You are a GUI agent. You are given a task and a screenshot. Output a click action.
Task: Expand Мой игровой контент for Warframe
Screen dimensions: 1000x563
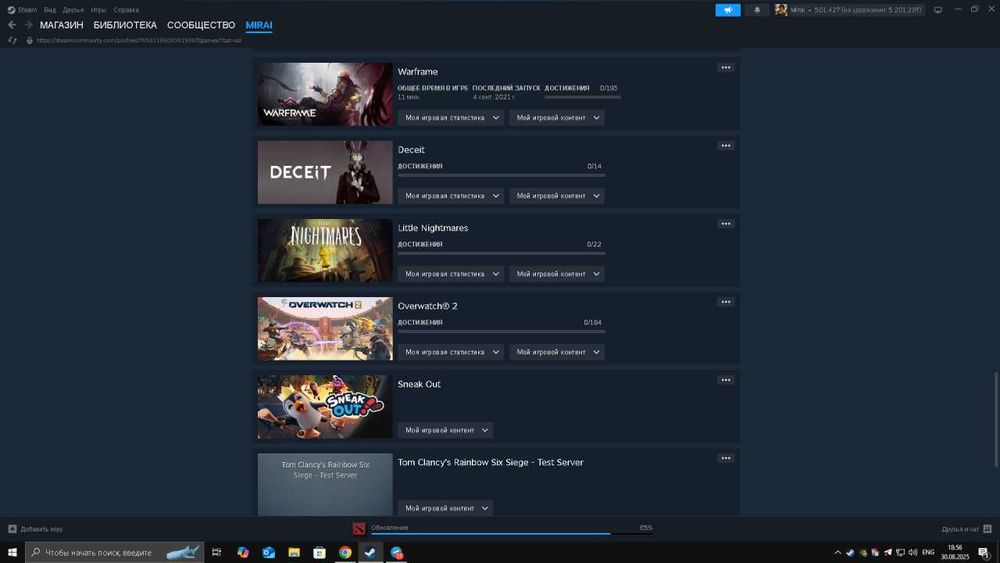click(557, 117)
